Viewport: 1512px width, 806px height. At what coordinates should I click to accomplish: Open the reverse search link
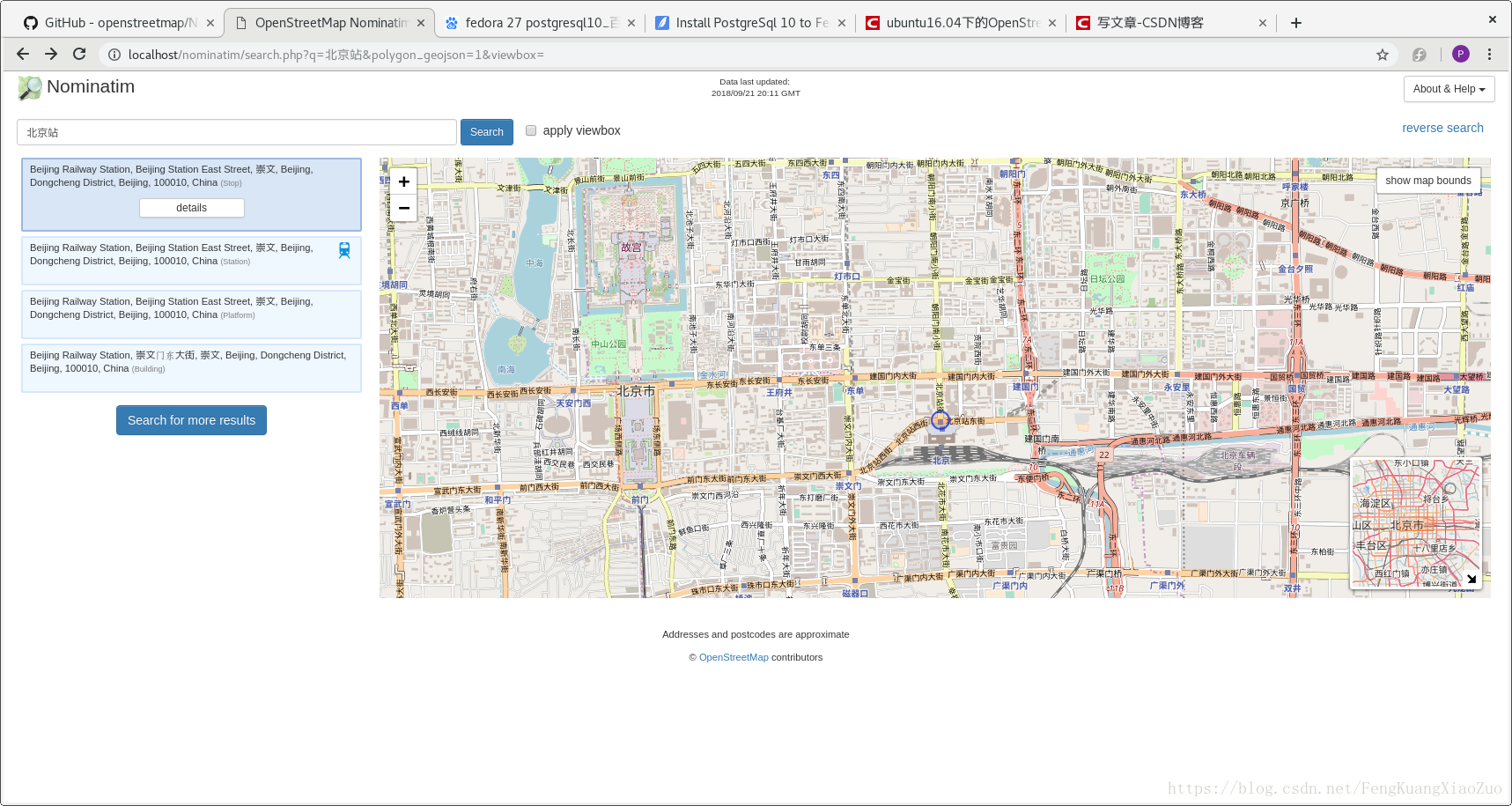pos(1442,128)
